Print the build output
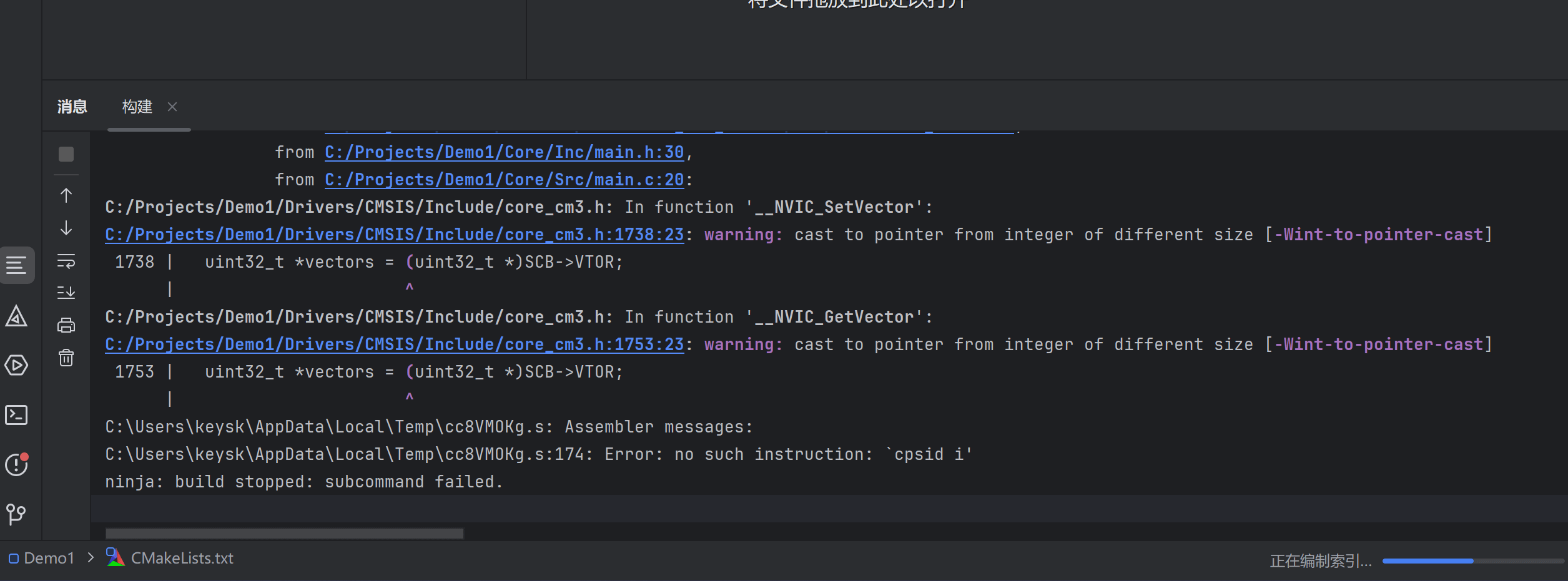The image size is (1568, 581). [x=66, y=325]
